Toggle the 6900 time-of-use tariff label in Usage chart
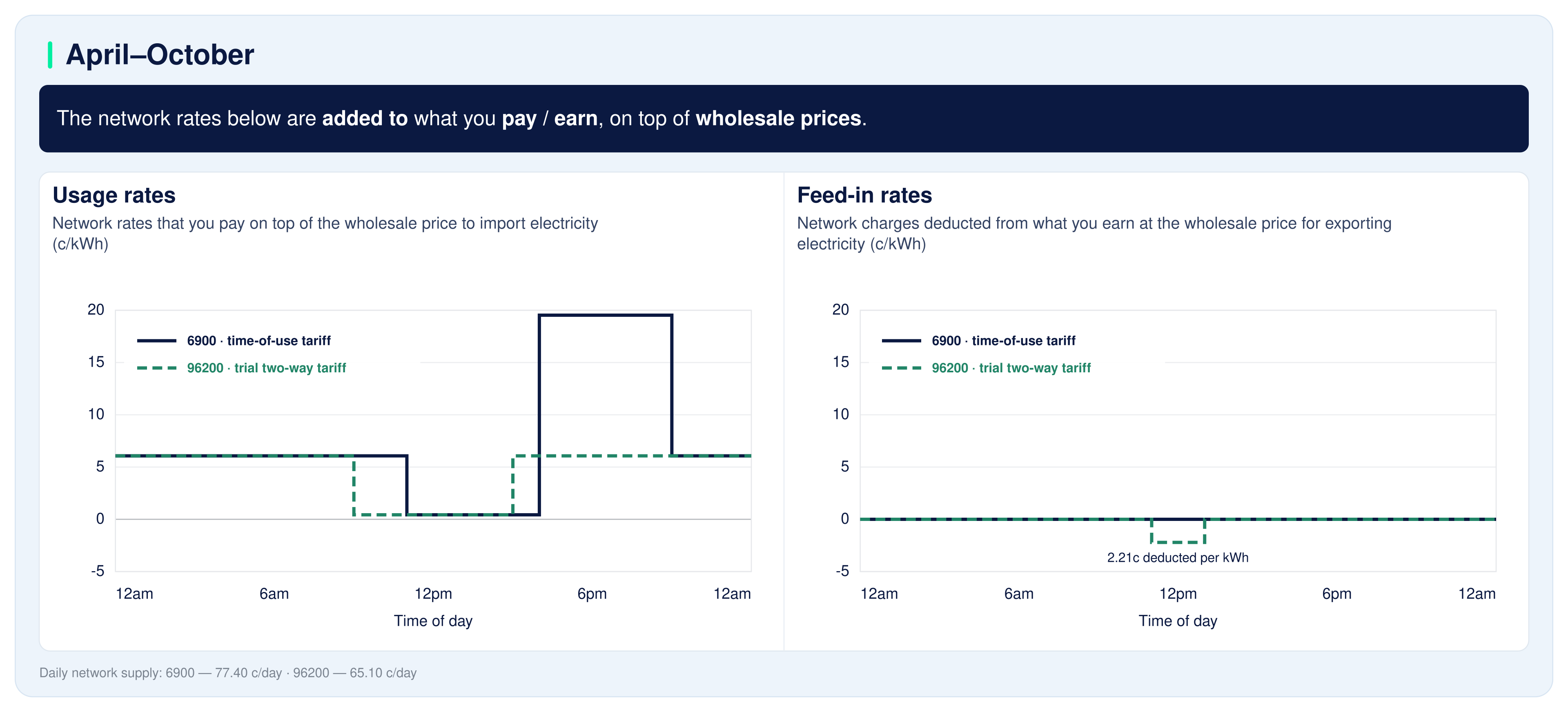Image resolution: width=1568 pixels, height=712 pixels. point(259,341)
